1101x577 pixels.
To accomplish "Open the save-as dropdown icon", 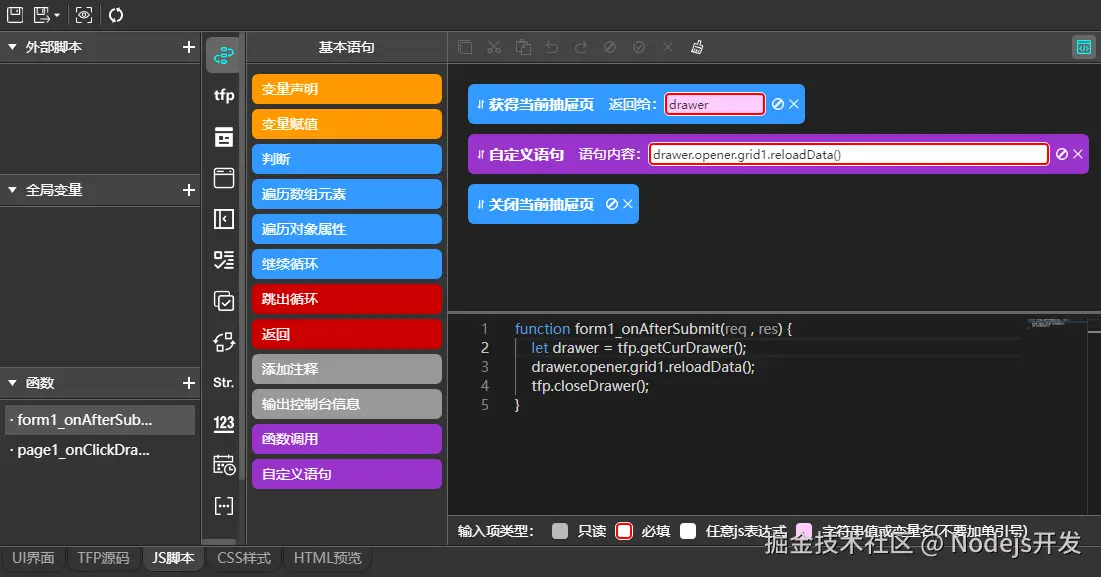I will coord(46,14).
